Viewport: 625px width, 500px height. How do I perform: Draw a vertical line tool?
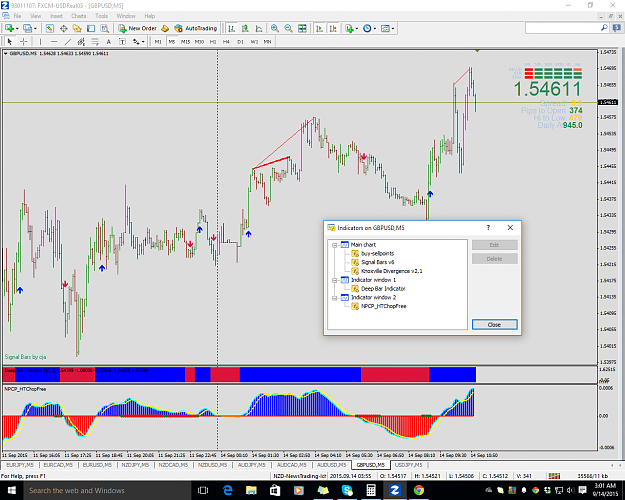(40, 41)
